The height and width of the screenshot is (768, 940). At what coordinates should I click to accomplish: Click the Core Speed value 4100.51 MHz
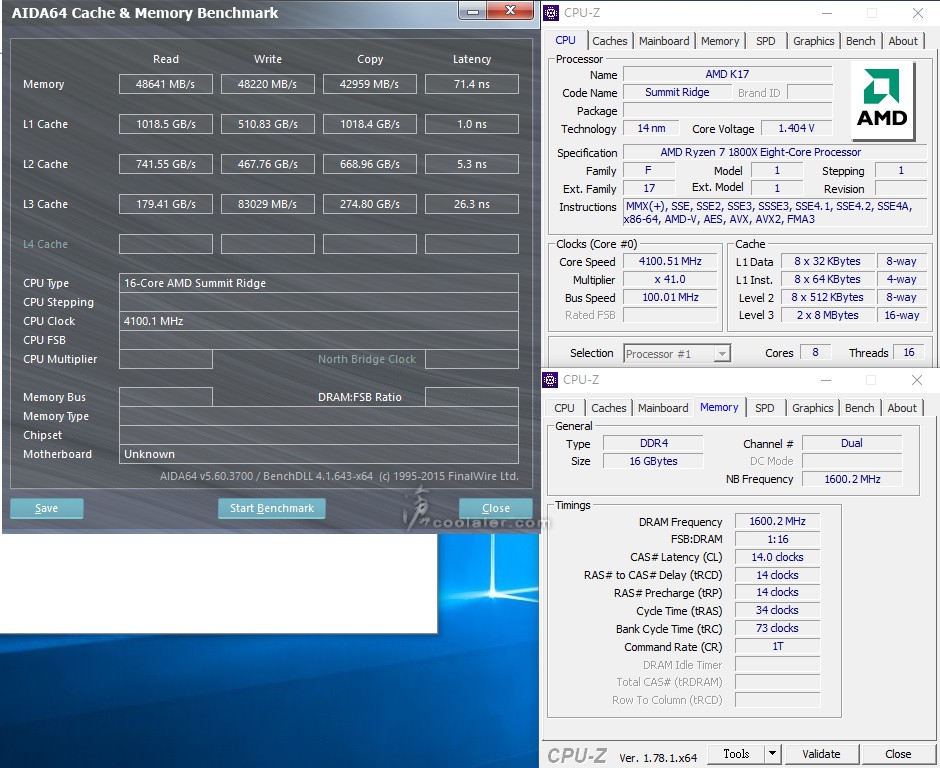point(670,261)
